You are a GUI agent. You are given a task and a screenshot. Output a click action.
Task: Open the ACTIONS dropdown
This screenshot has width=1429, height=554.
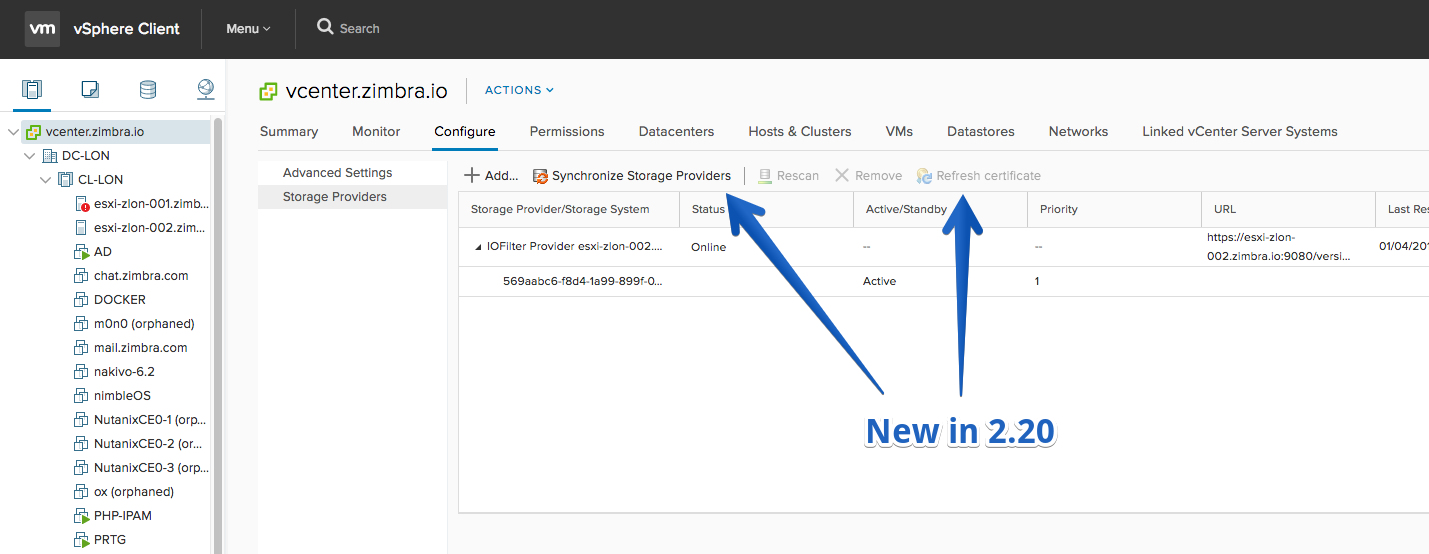[x=519, y=90]
